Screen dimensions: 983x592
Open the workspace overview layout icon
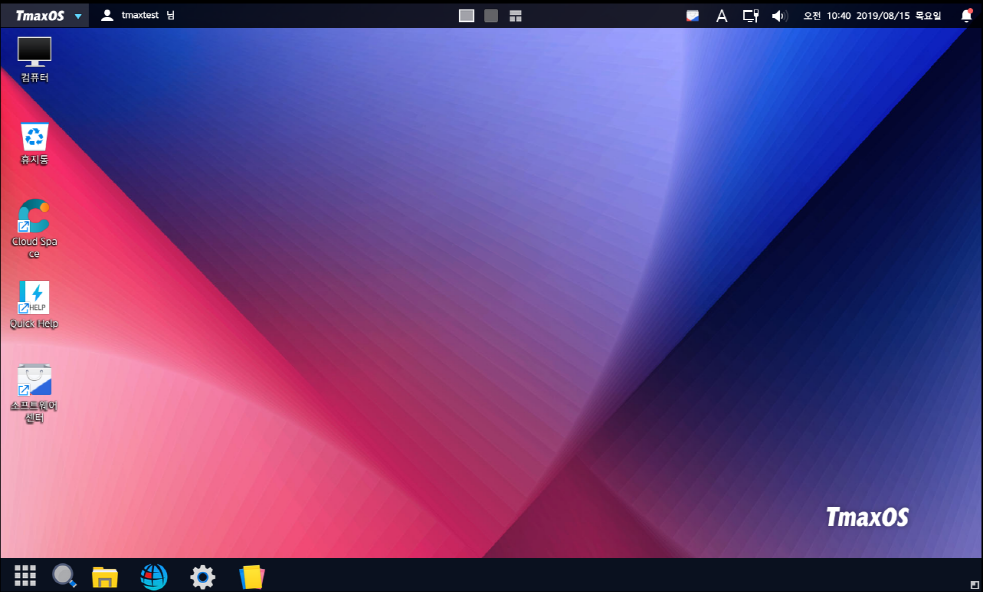click(516, 15)
